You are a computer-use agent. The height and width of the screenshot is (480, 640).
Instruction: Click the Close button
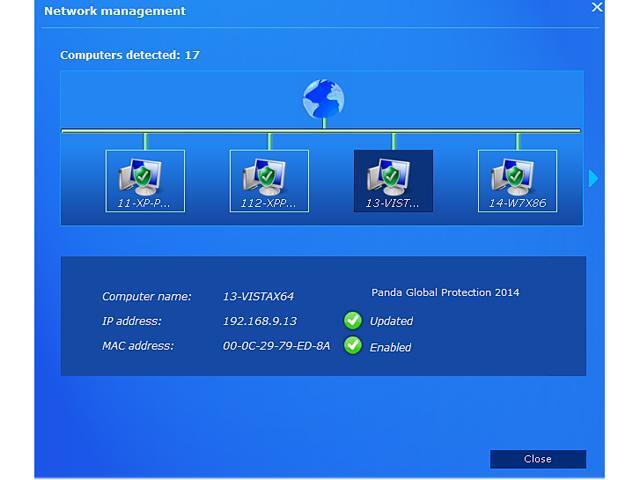pos(538,459)
